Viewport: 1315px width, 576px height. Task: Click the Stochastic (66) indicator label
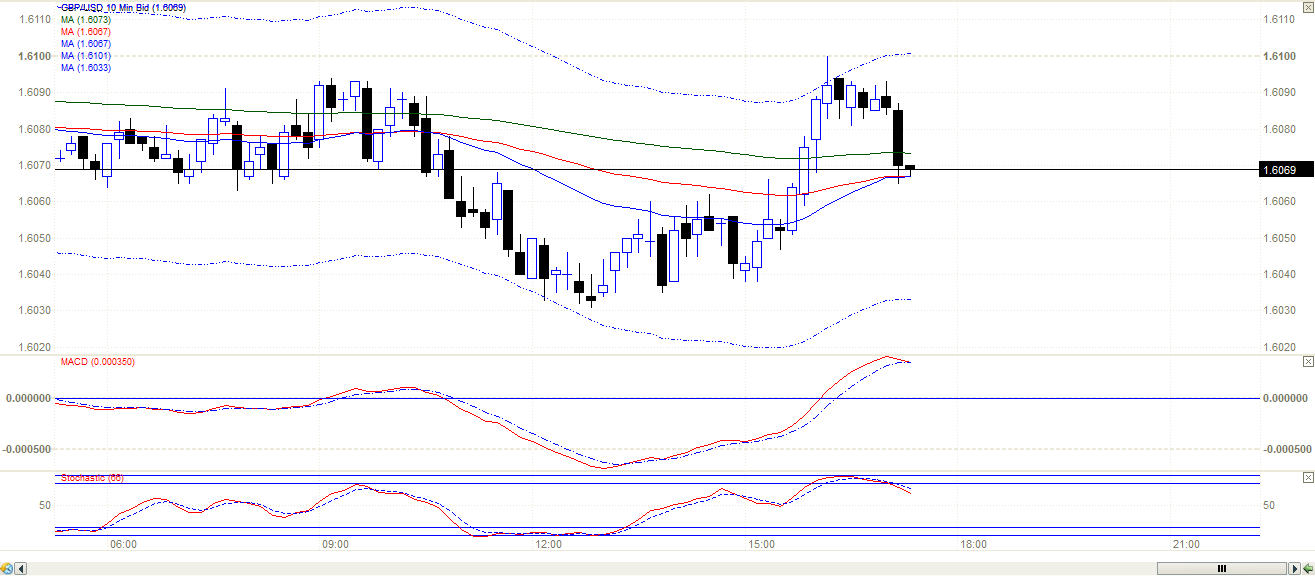pyautogui.click(x=93, y=477)
